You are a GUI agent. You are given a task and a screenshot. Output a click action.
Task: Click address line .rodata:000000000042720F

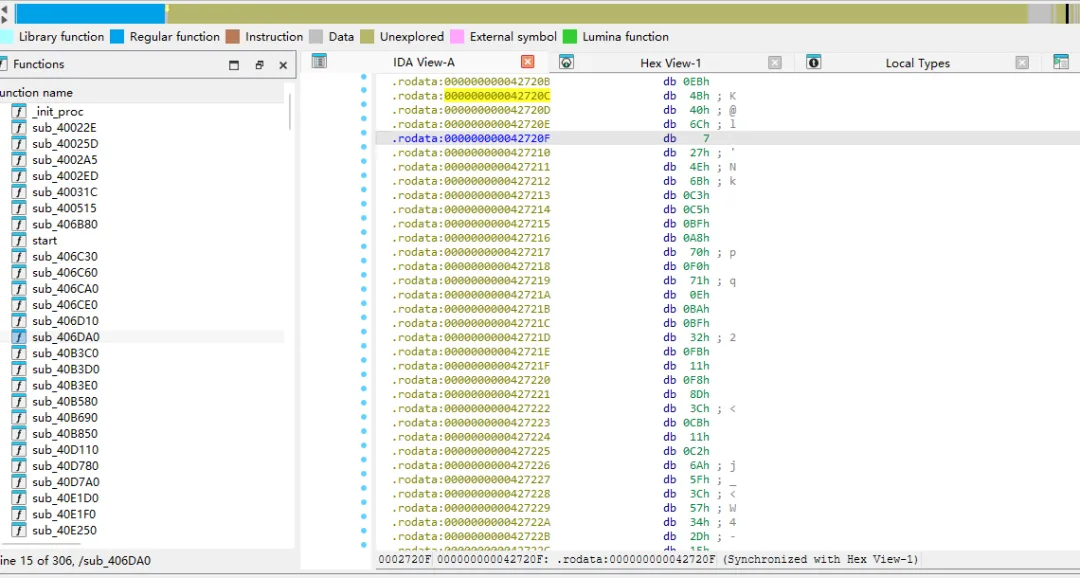point(471,138)
